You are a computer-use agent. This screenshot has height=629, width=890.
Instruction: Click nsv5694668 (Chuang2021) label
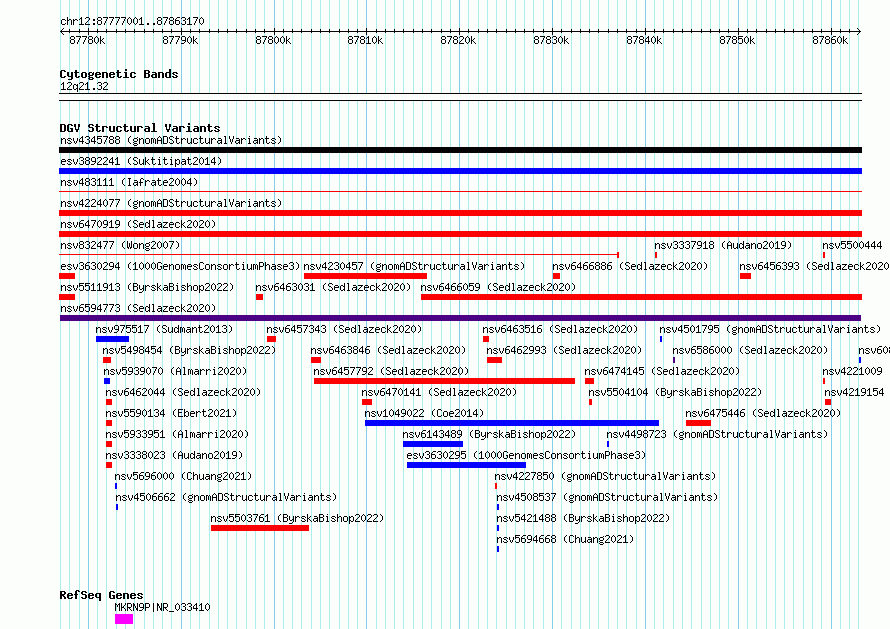pyautogui.click(x=565, y=539)
